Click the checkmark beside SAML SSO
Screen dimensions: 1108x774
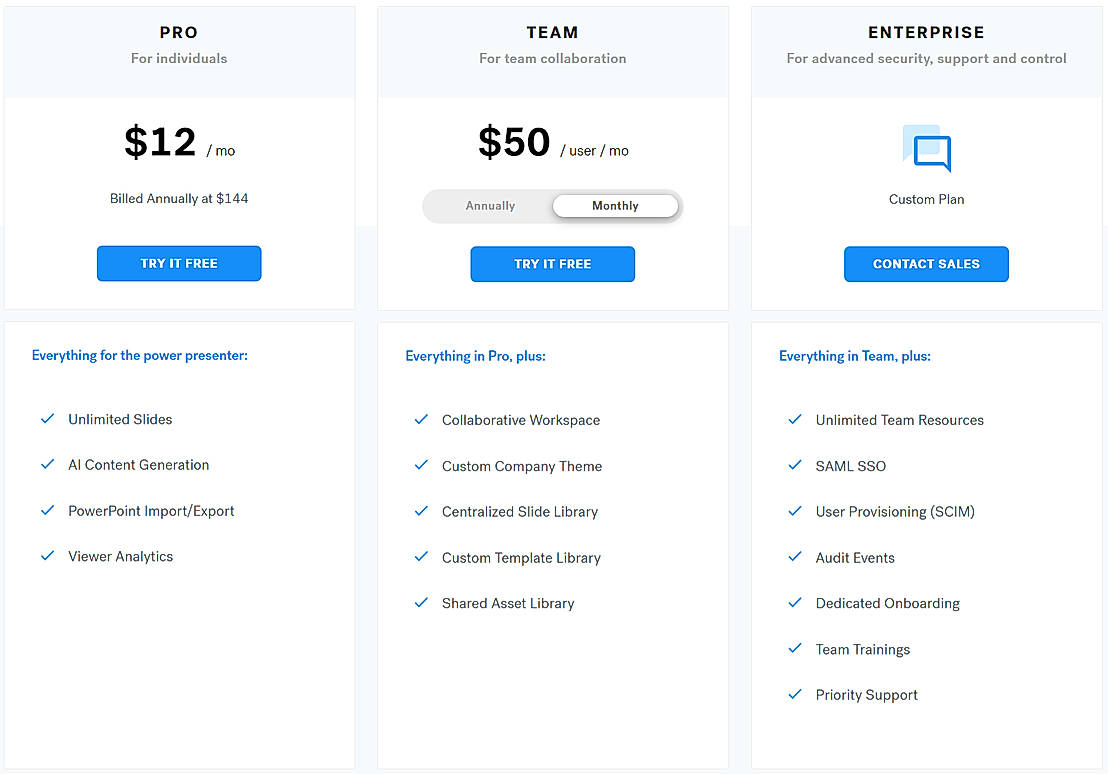click(x=795, y=466)
